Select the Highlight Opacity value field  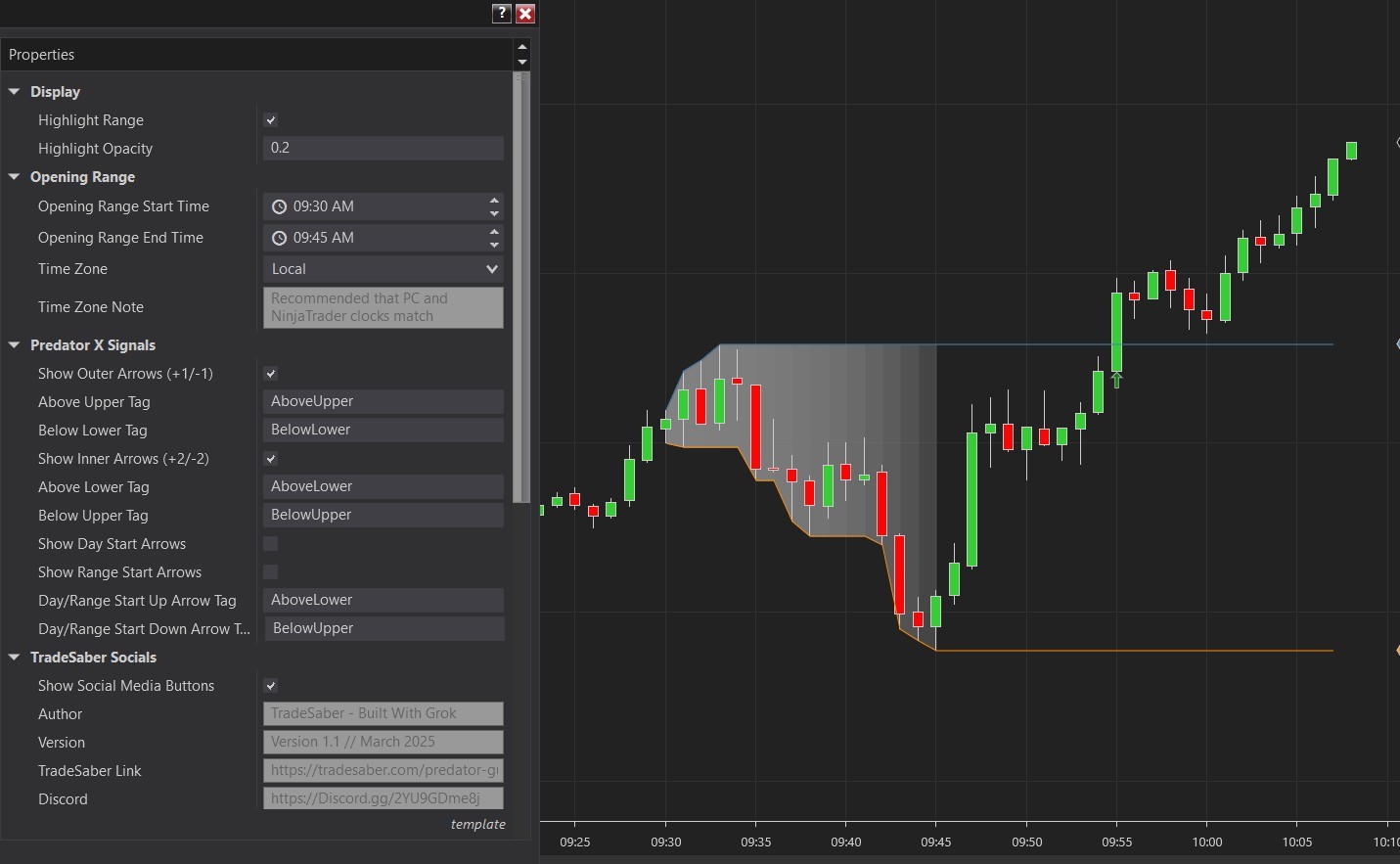tap(383, 148)
